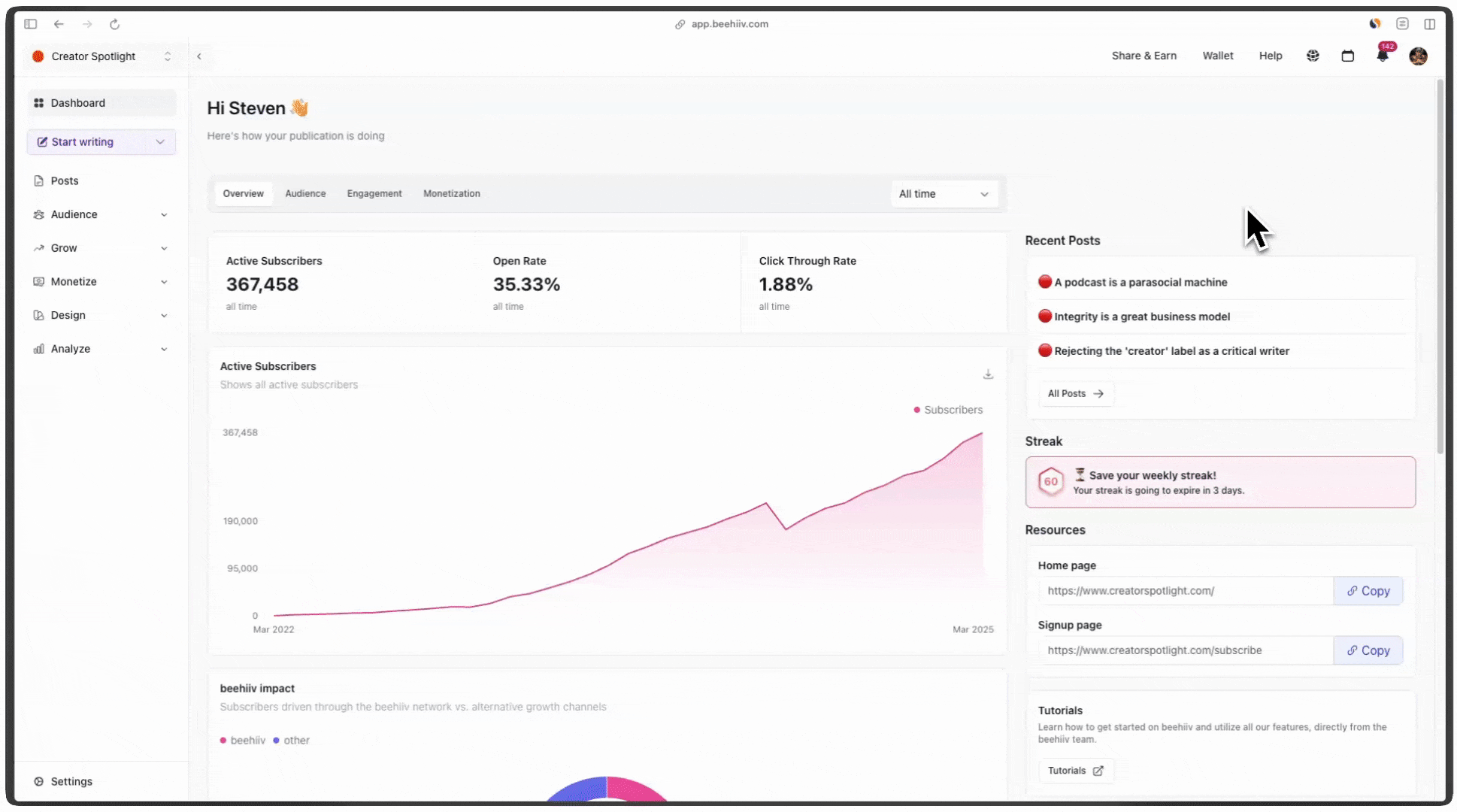Click the Signup page URL field
The height and width of the screenshot is (812, 1457).
[1186, 650]
